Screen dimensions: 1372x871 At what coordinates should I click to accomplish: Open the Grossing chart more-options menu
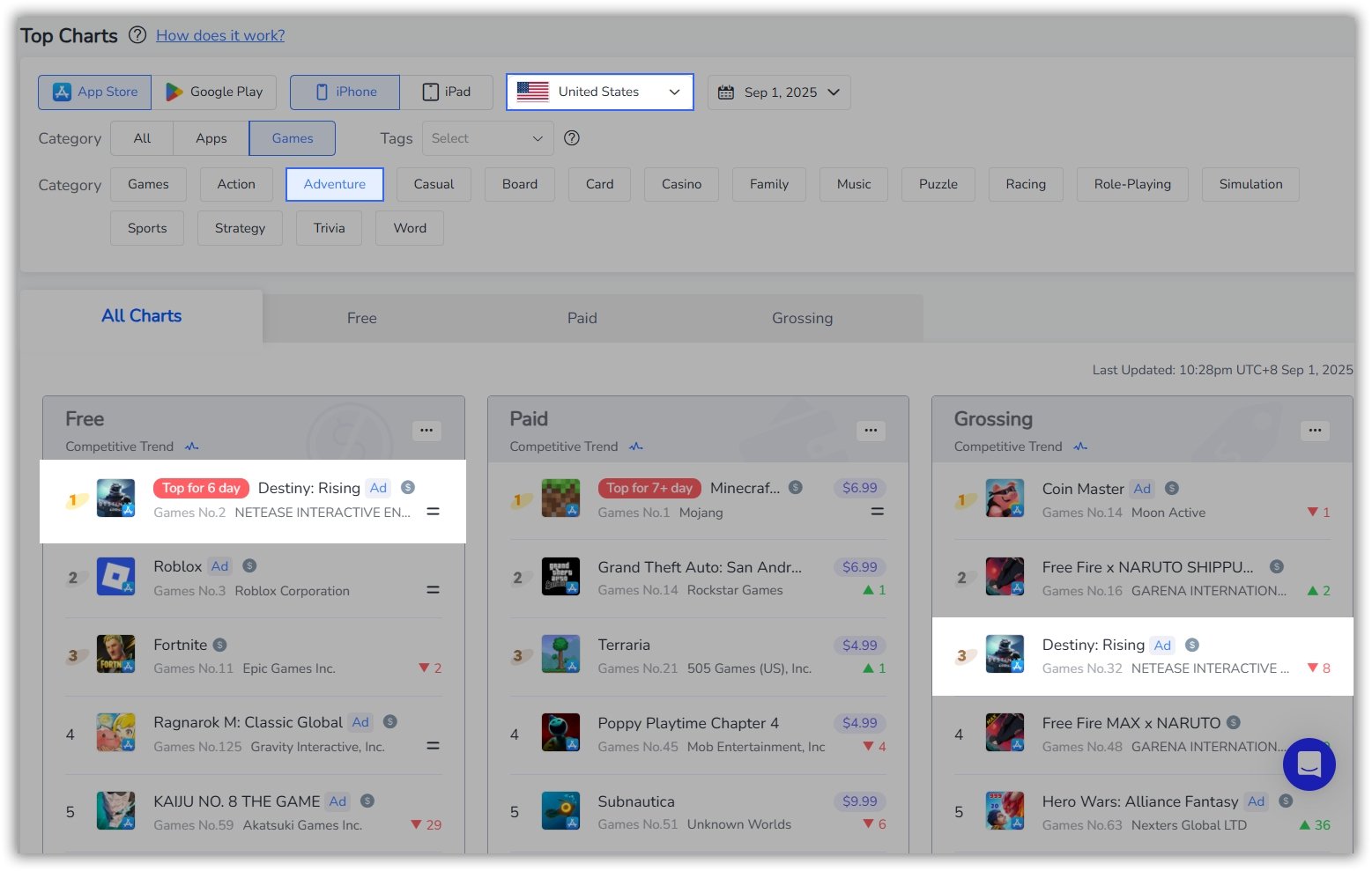click(1315, 431)
